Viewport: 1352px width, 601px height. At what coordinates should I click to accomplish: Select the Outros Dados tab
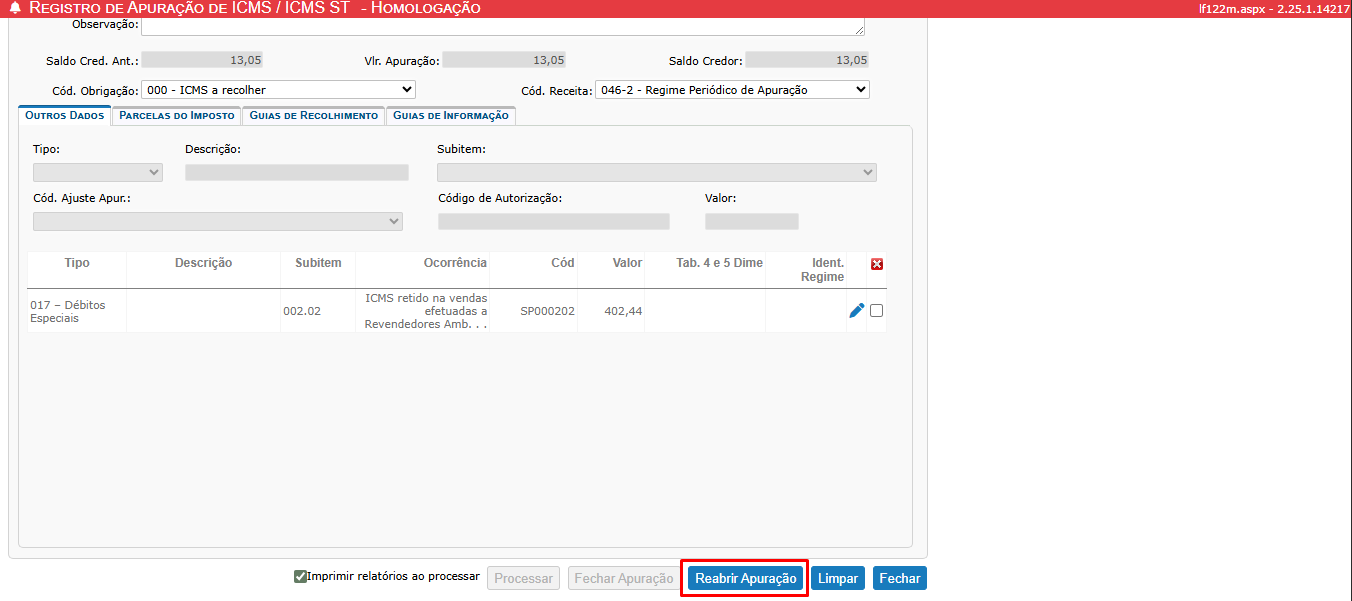64,116
